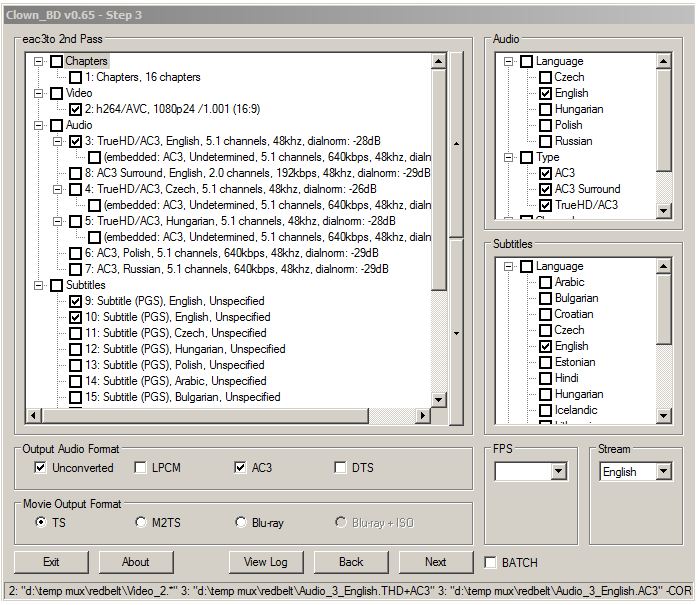Viewport: 698px width, 605px height.
Task: Check Croatian in Subtitles language filter
Action: [545, 315]
